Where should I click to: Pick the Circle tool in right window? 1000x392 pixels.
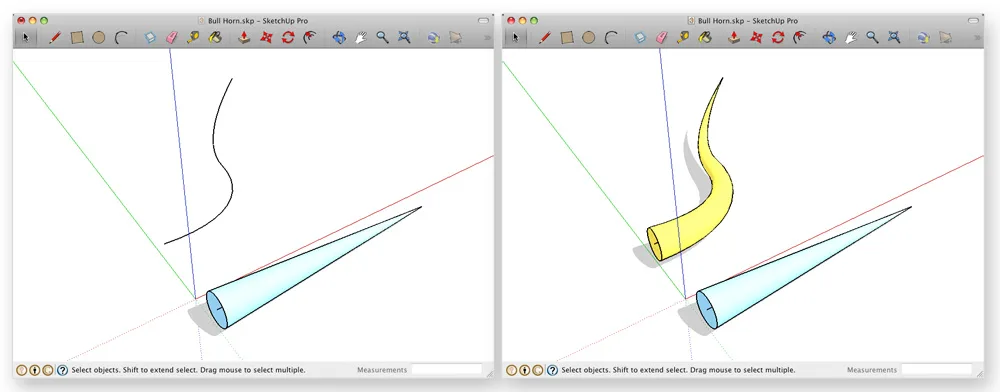click(588, 38)
